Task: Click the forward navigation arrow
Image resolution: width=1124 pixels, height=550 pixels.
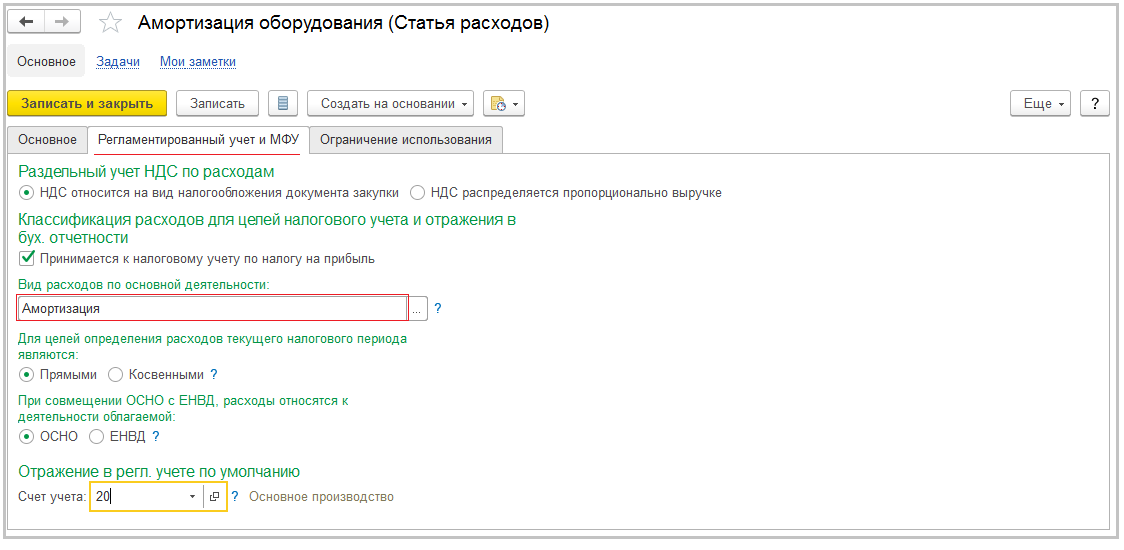Action: coord(63,23)
